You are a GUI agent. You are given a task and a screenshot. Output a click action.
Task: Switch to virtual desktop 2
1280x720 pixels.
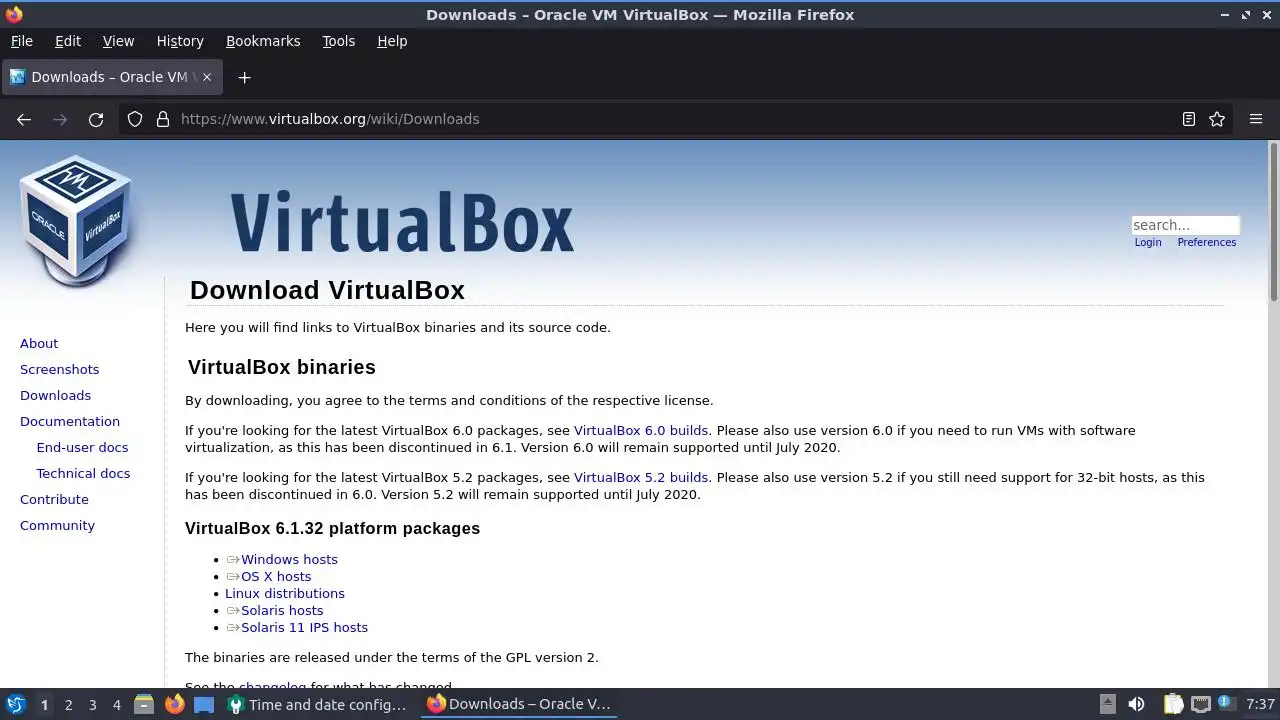[68, 704]
